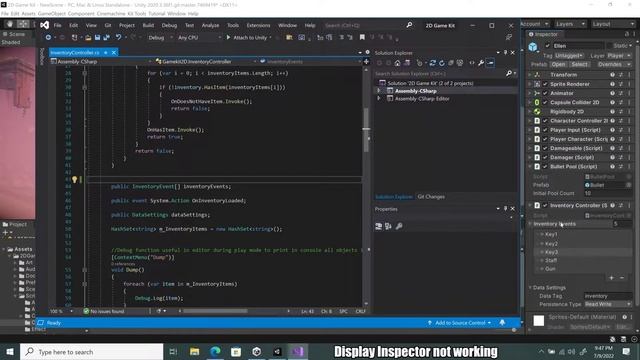Click the wrench Properties icon in Solution Explorer
640x360 pixels.
481,63
